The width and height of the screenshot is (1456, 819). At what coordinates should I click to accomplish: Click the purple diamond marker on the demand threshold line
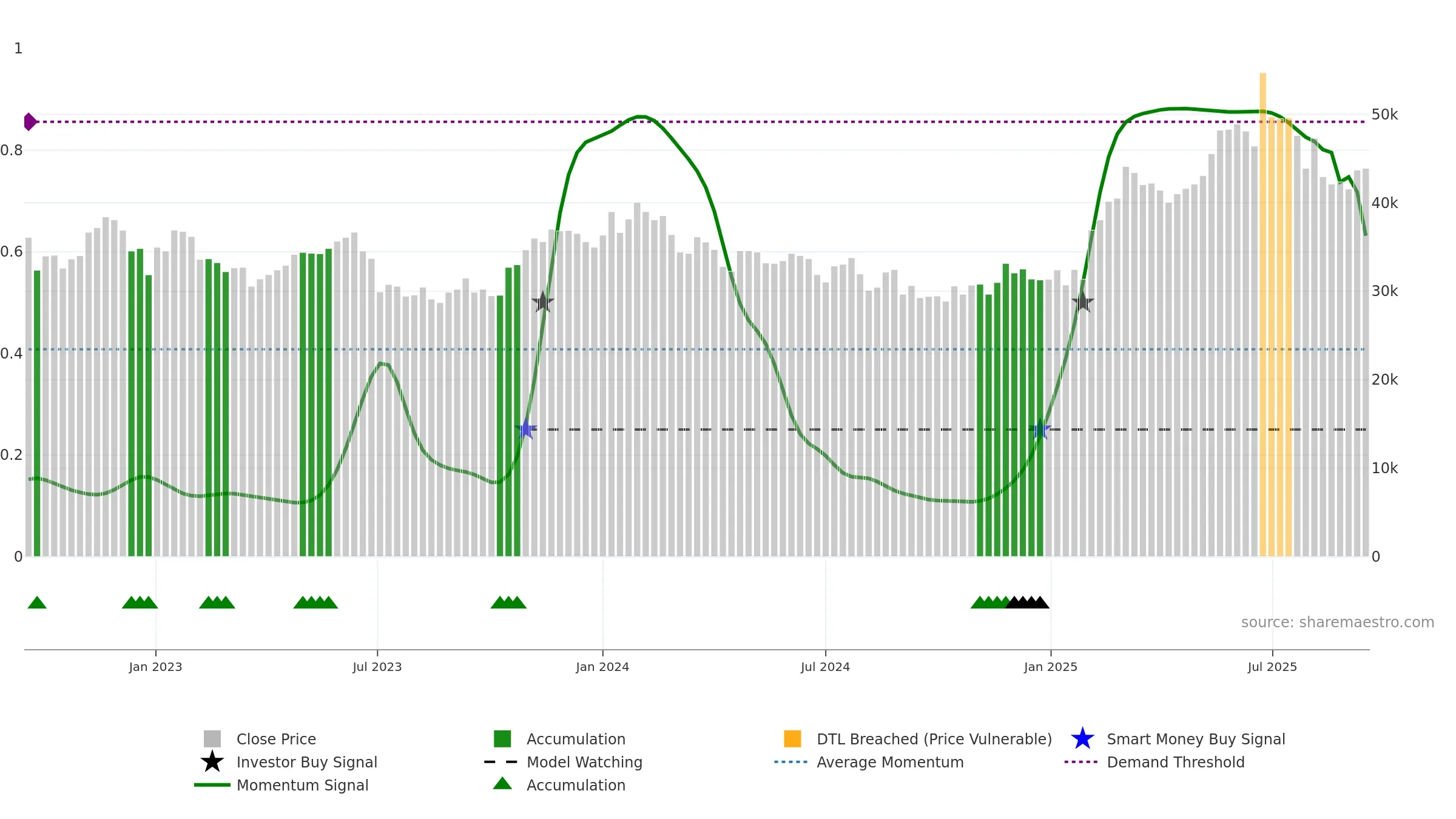point(30,121)
